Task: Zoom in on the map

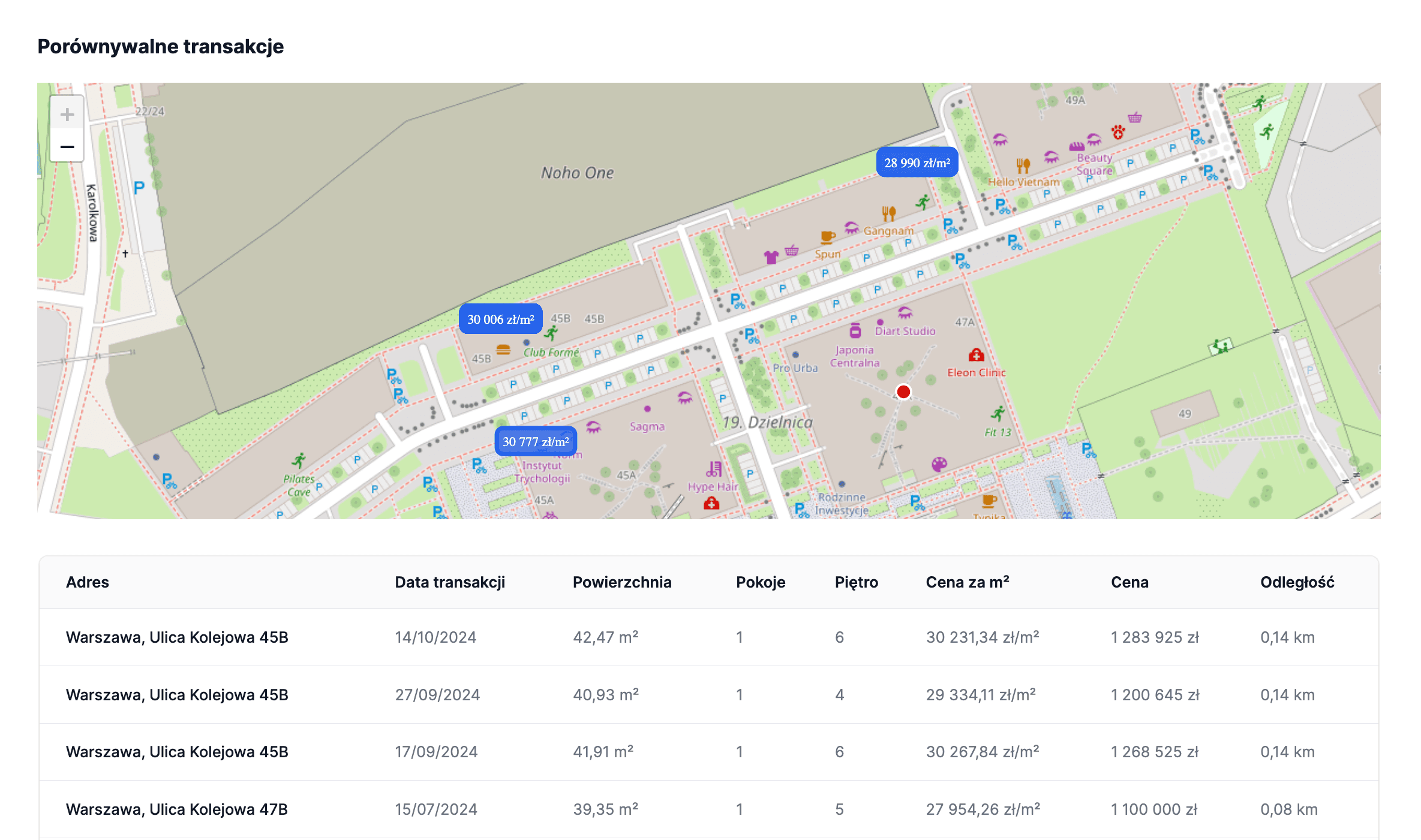Action: tap(67, 114)
